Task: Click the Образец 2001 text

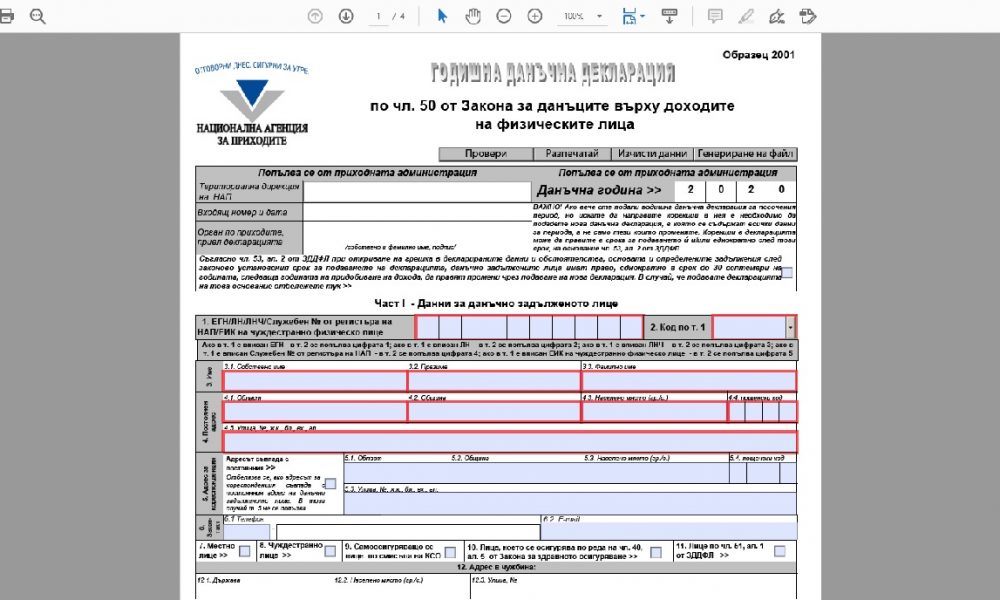Action: click(758, 55)
